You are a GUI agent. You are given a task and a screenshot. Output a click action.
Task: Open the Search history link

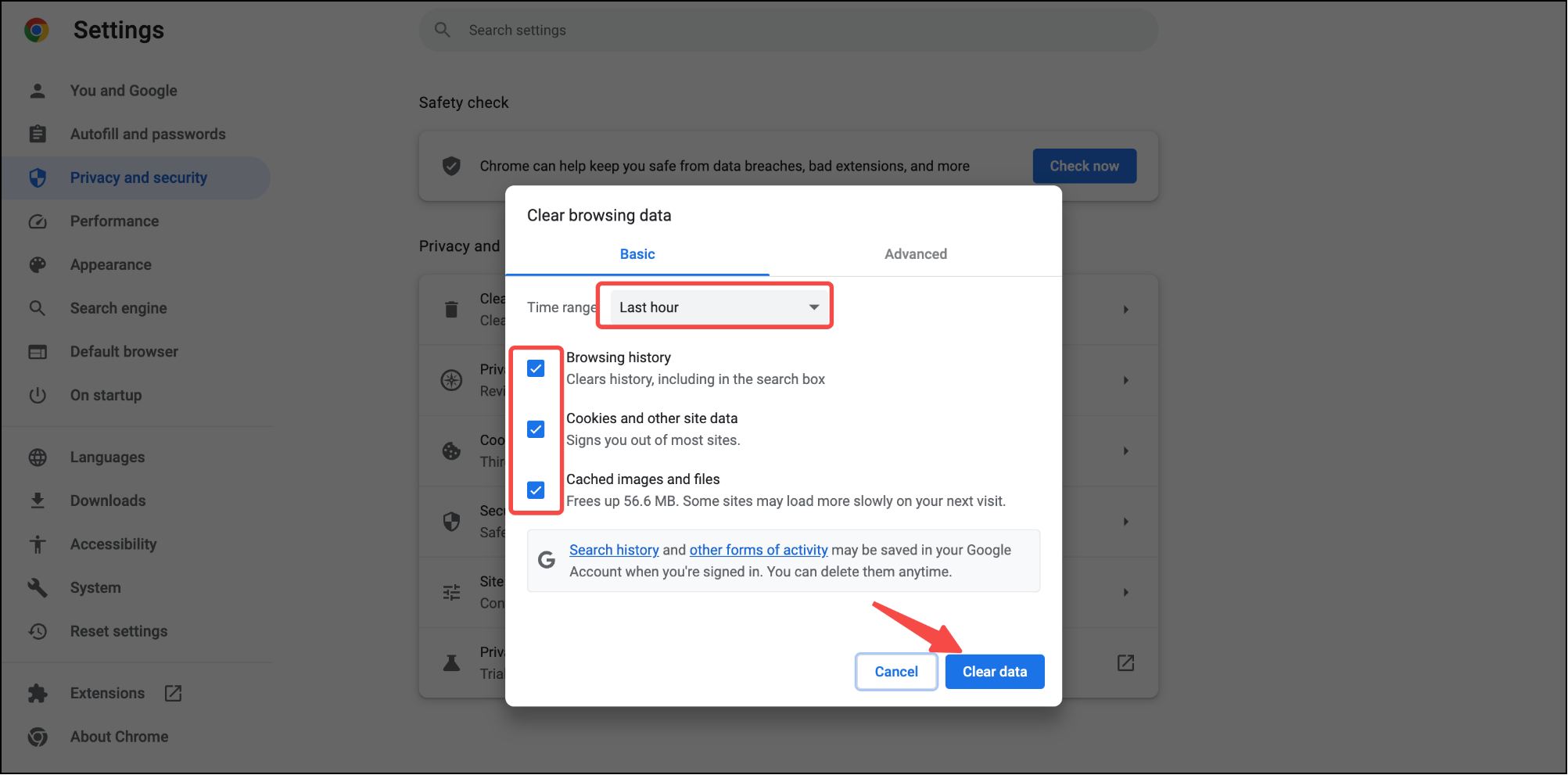[614, 550]
